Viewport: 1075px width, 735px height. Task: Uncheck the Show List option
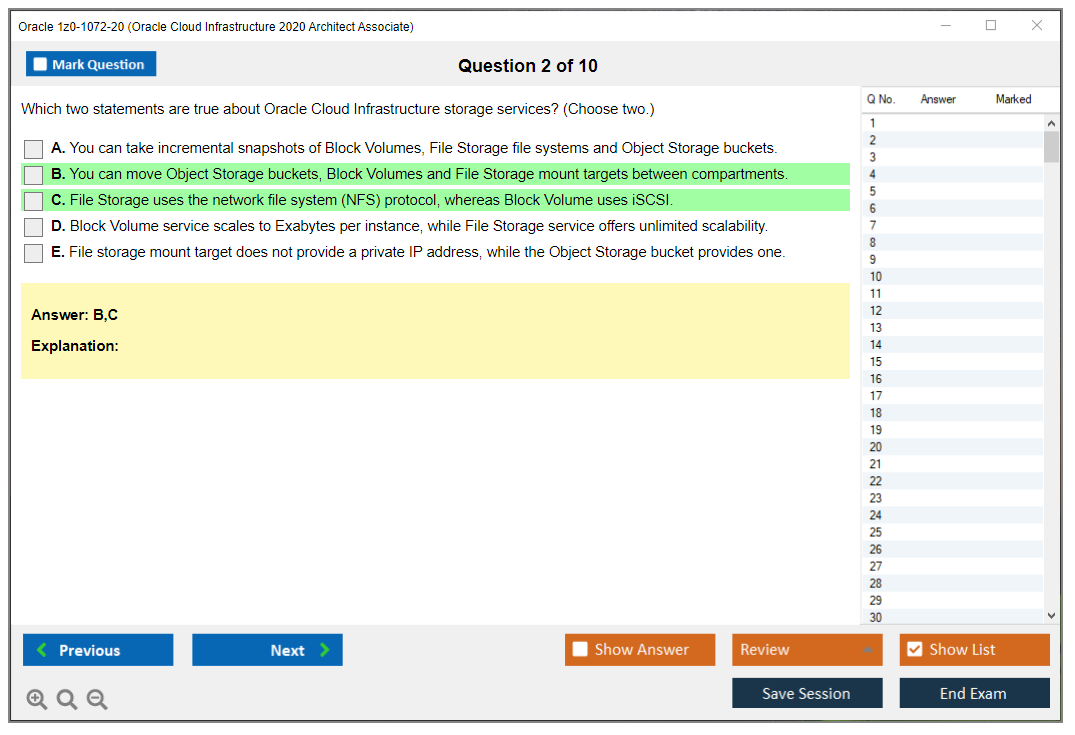point(914,650)
